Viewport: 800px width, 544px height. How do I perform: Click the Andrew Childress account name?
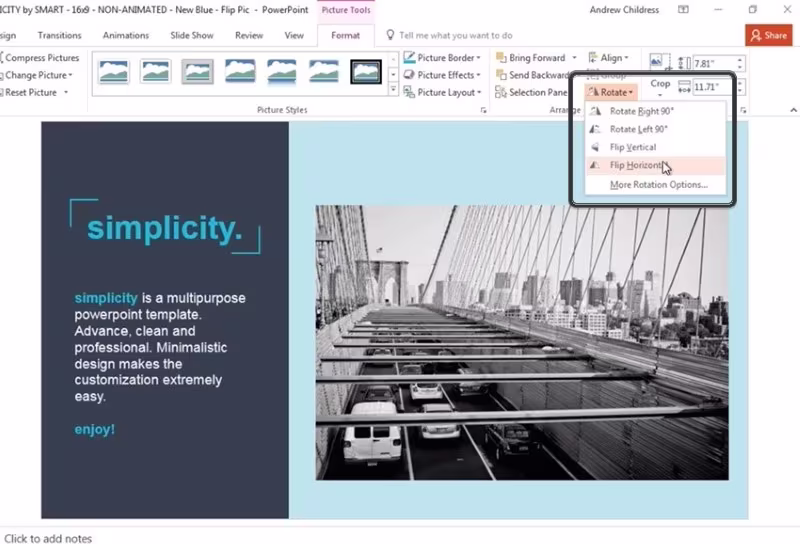624,10
